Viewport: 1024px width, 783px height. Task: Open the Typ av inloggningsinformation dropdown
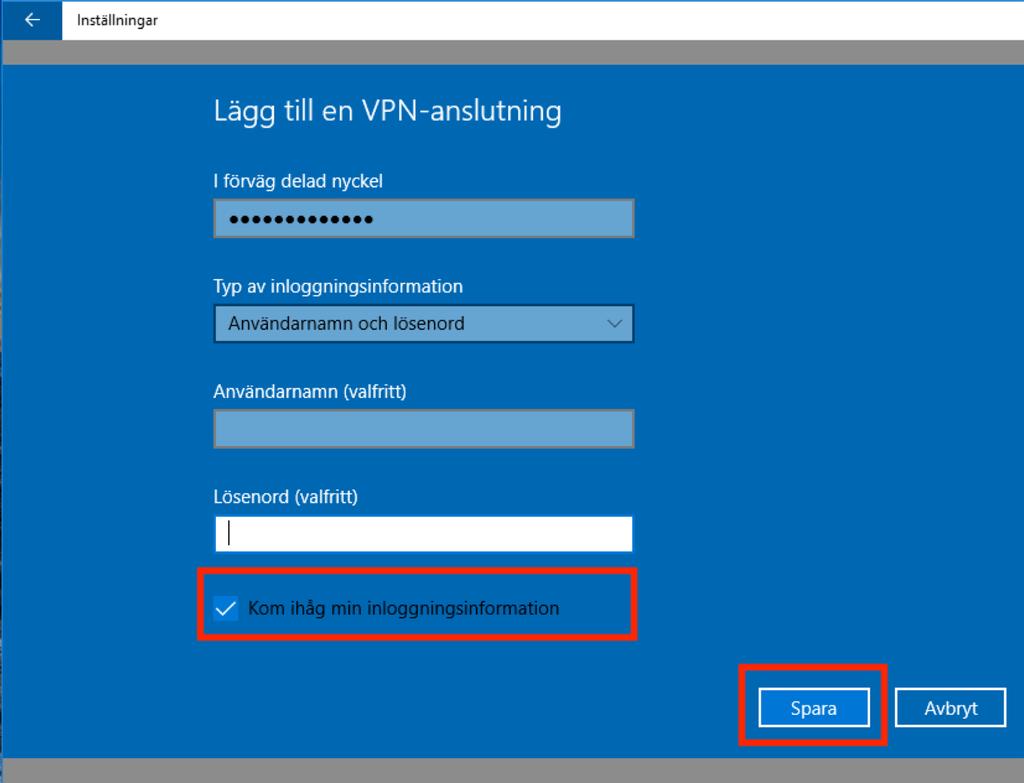tap(424, 323)
